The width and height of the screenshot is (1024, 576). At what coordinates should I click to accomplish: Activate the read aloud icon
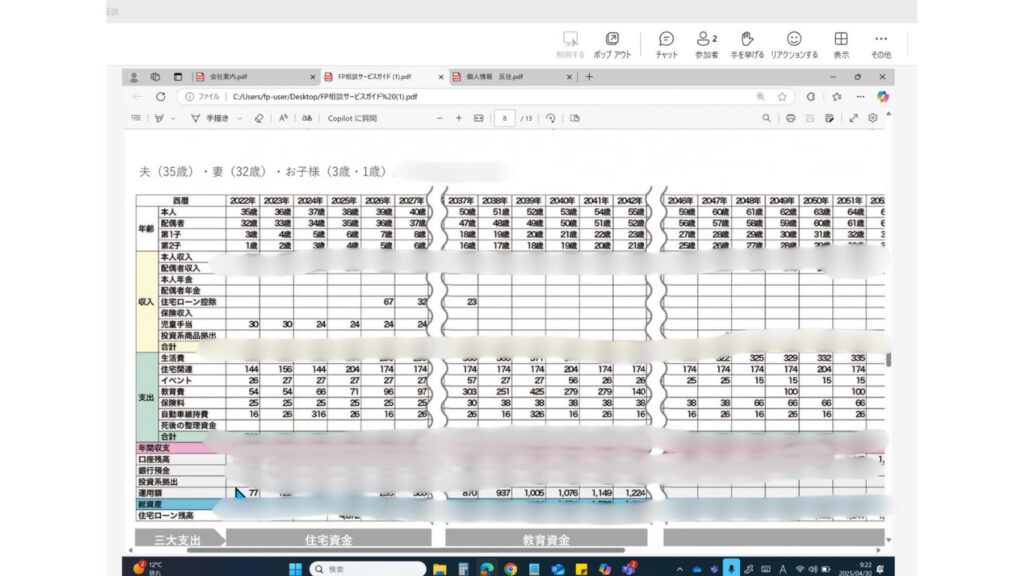tap(283, 118)
